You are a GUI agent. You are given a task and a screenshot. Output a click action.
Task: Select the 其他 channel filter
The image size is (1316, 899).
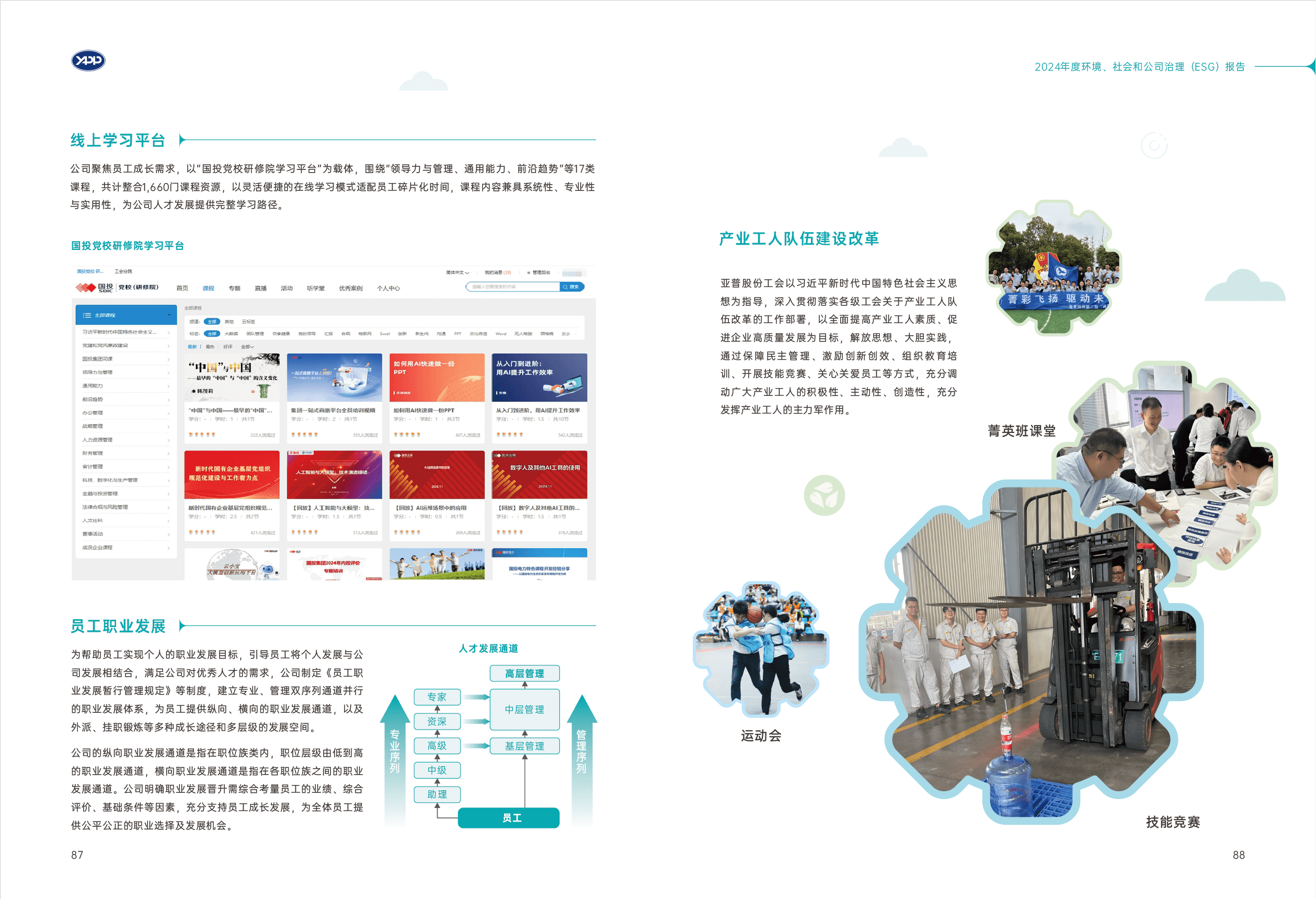point(229,322)
